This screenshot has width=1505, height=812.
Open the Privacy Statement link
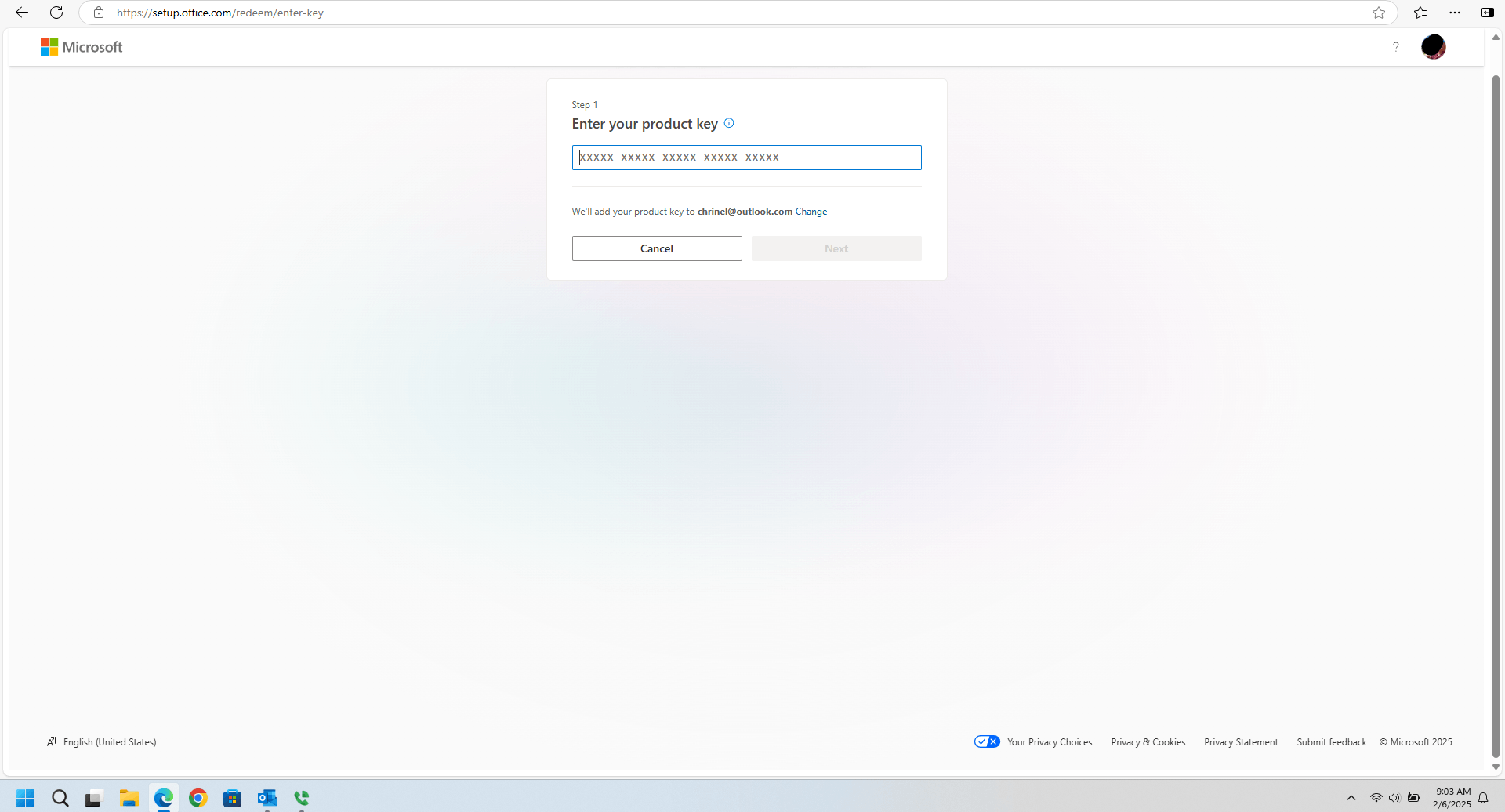point(1241,742)
